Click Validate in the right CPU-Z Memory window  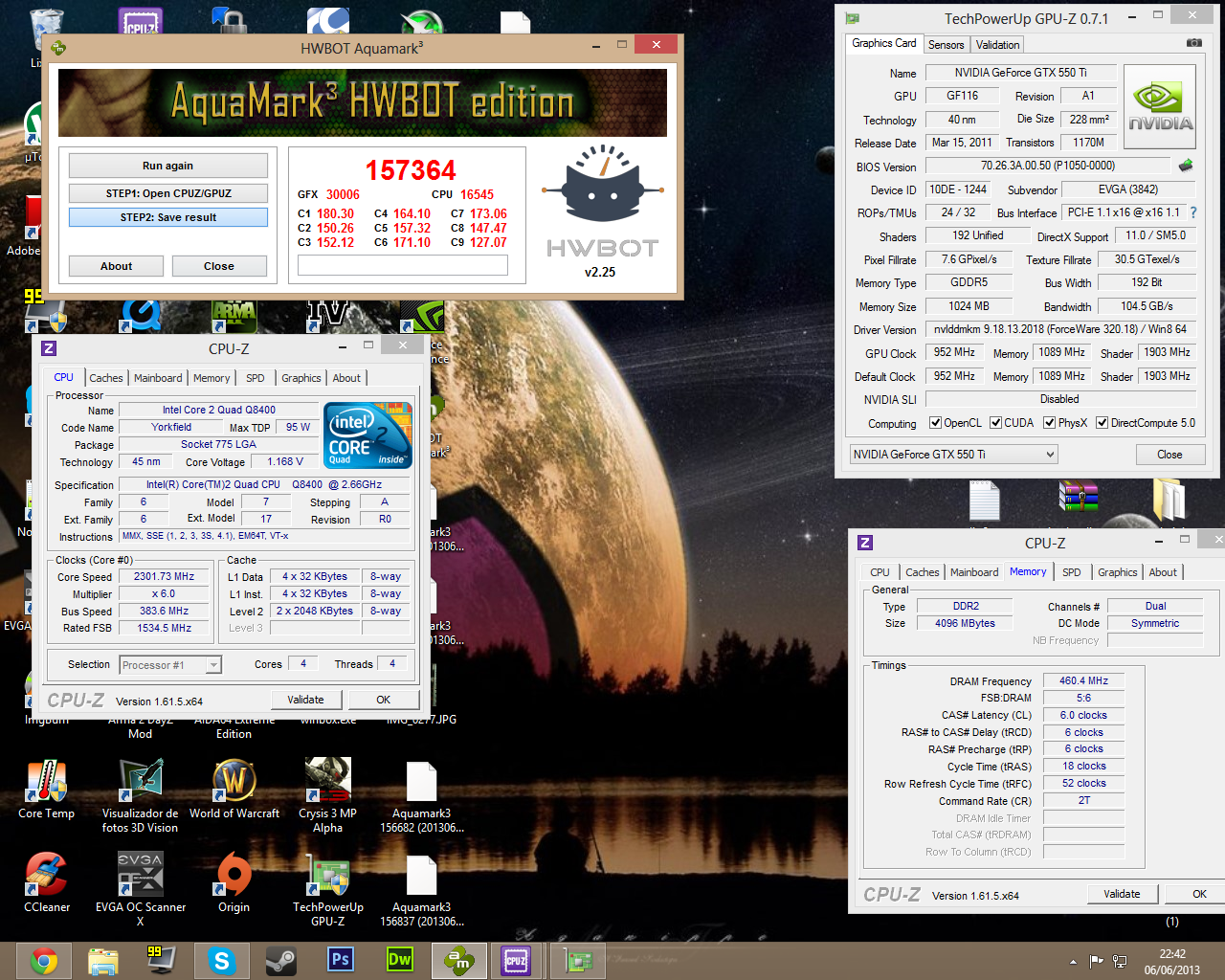click(x=1122, y=894)
